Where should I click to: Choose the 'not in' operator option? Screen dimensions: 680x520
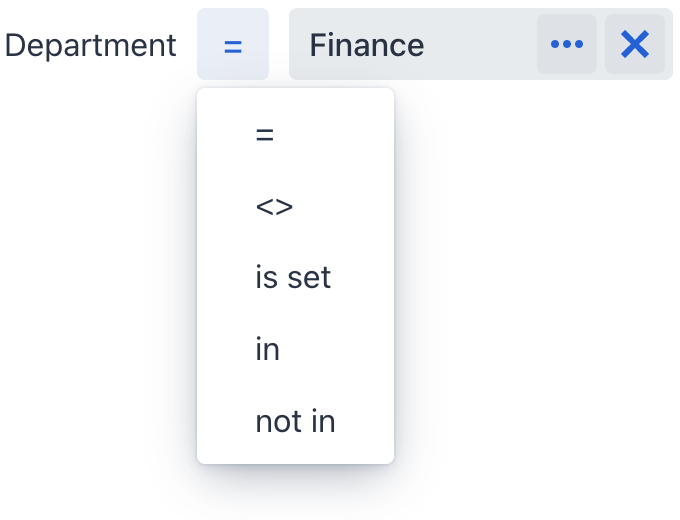tap(295, 422)
